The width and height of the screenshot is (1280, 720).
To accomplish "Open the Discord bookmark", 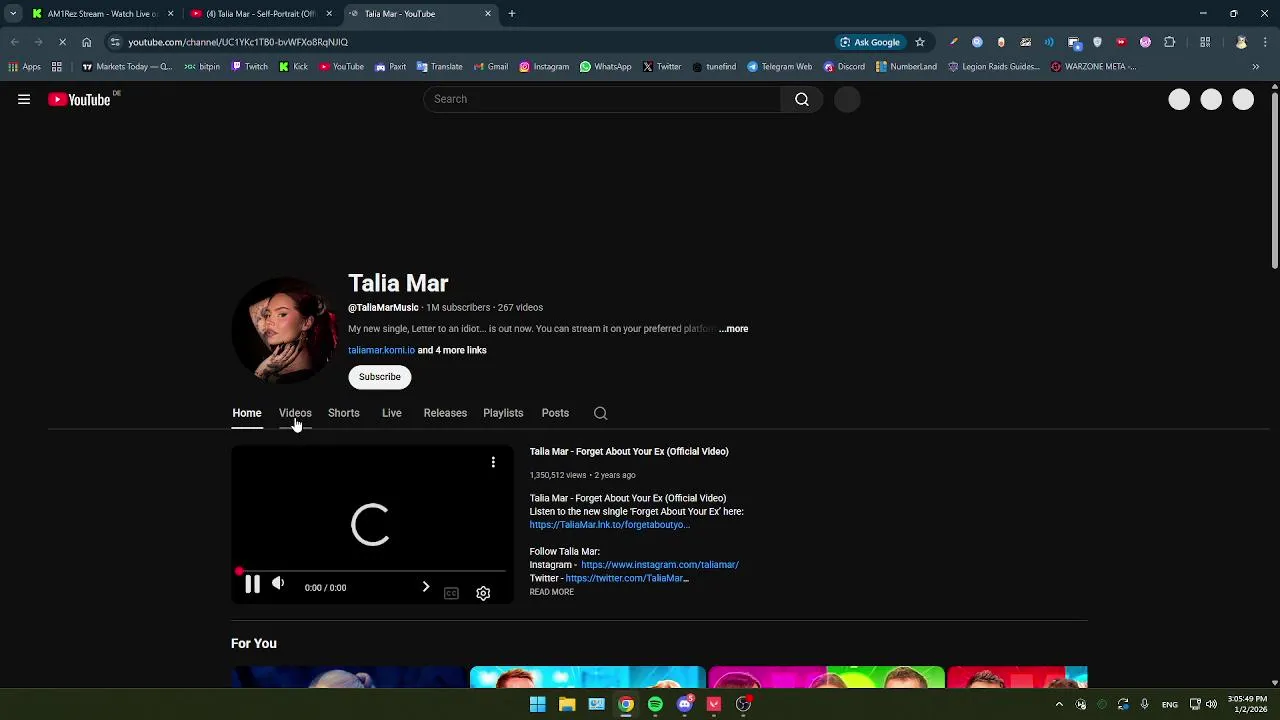I will pos(844,67).
